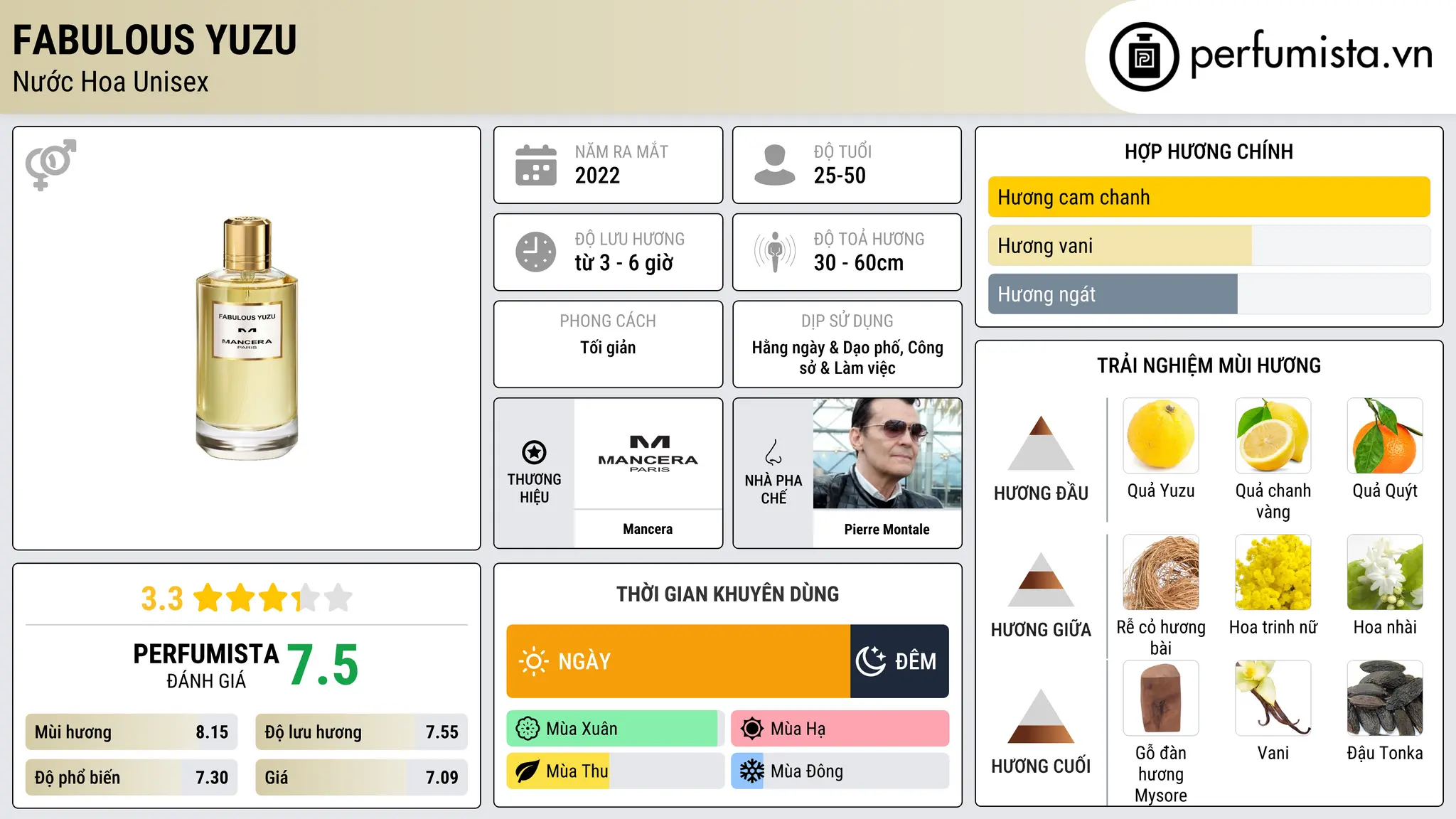
Task: Click the Ngày daytime usage bar
Action: coord(678,661)
